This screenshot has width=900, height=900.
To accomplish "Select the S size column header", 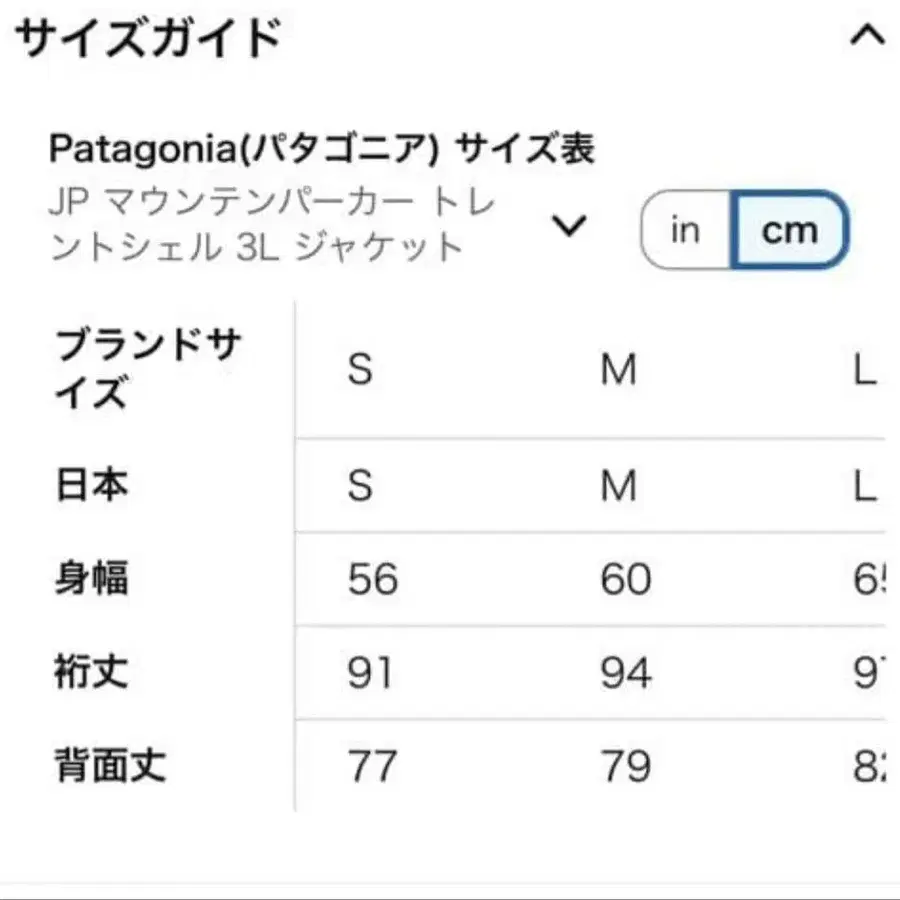I will tap(358, 370).
